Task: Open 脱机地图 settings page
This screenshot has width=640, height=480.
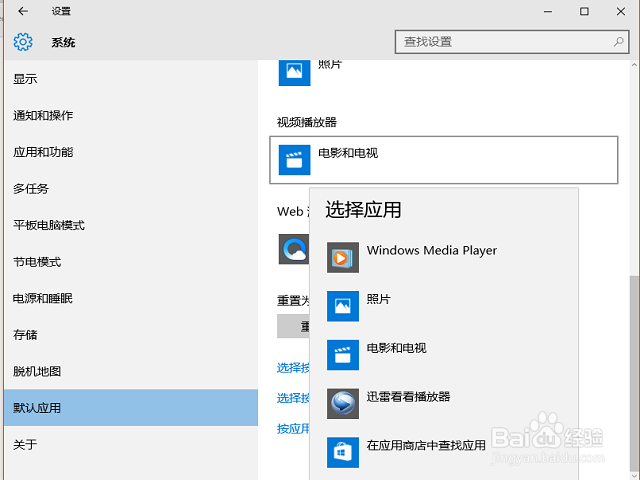Action: 131,371
